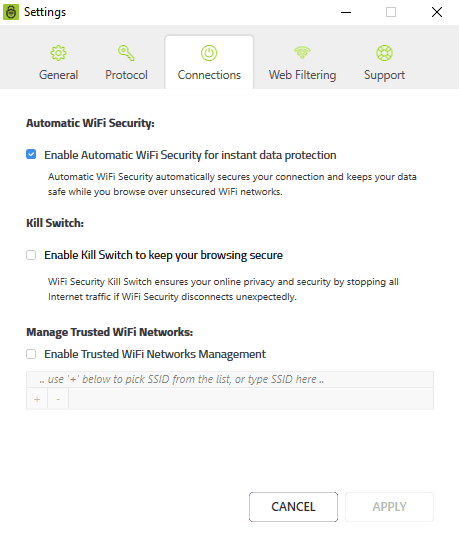Click the CANCEL button

pyautogui.click(x=293, y=507)
